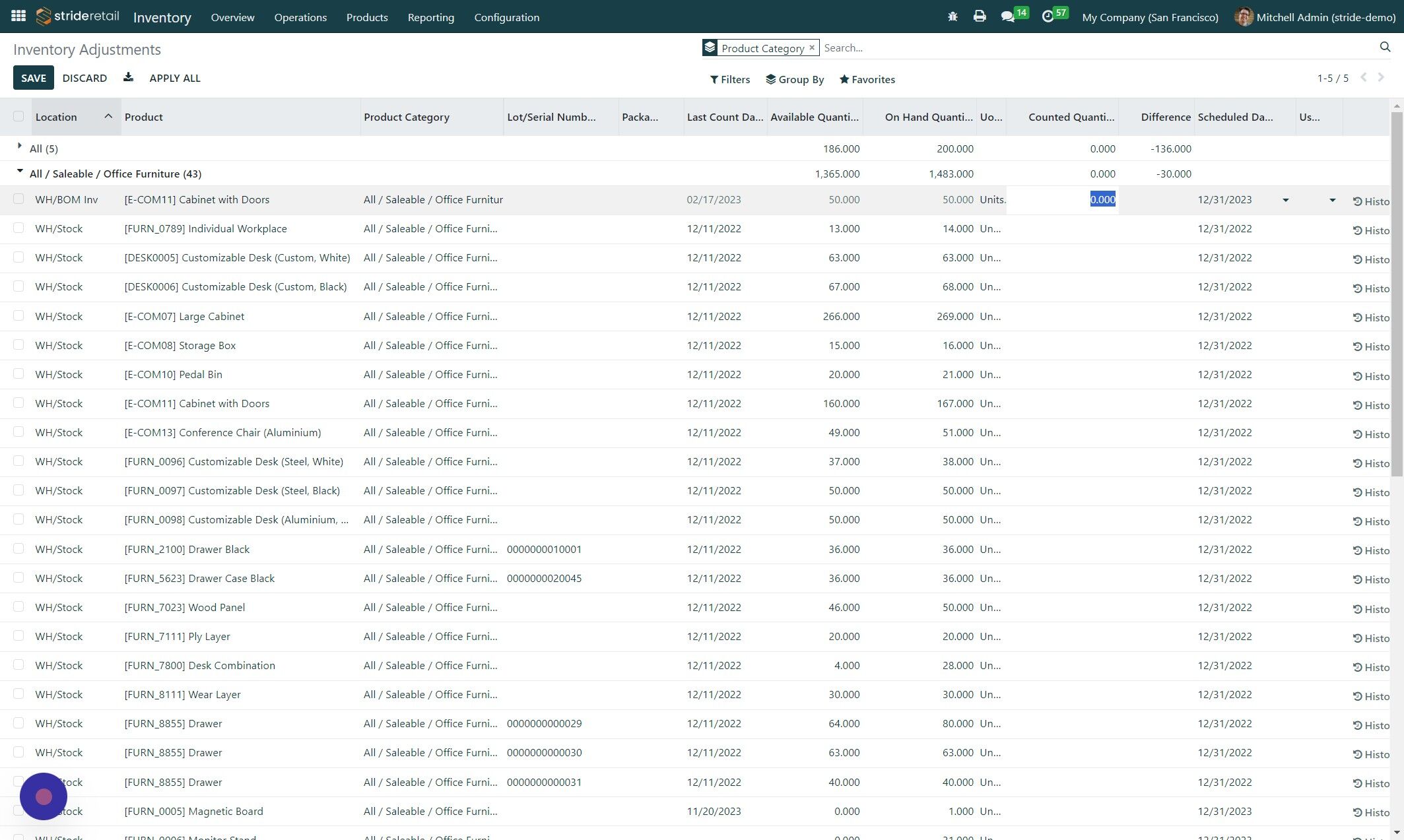This screenshot has width=1404, height=840.
Task: Click the search magnifier icon
Action: 1385,47
